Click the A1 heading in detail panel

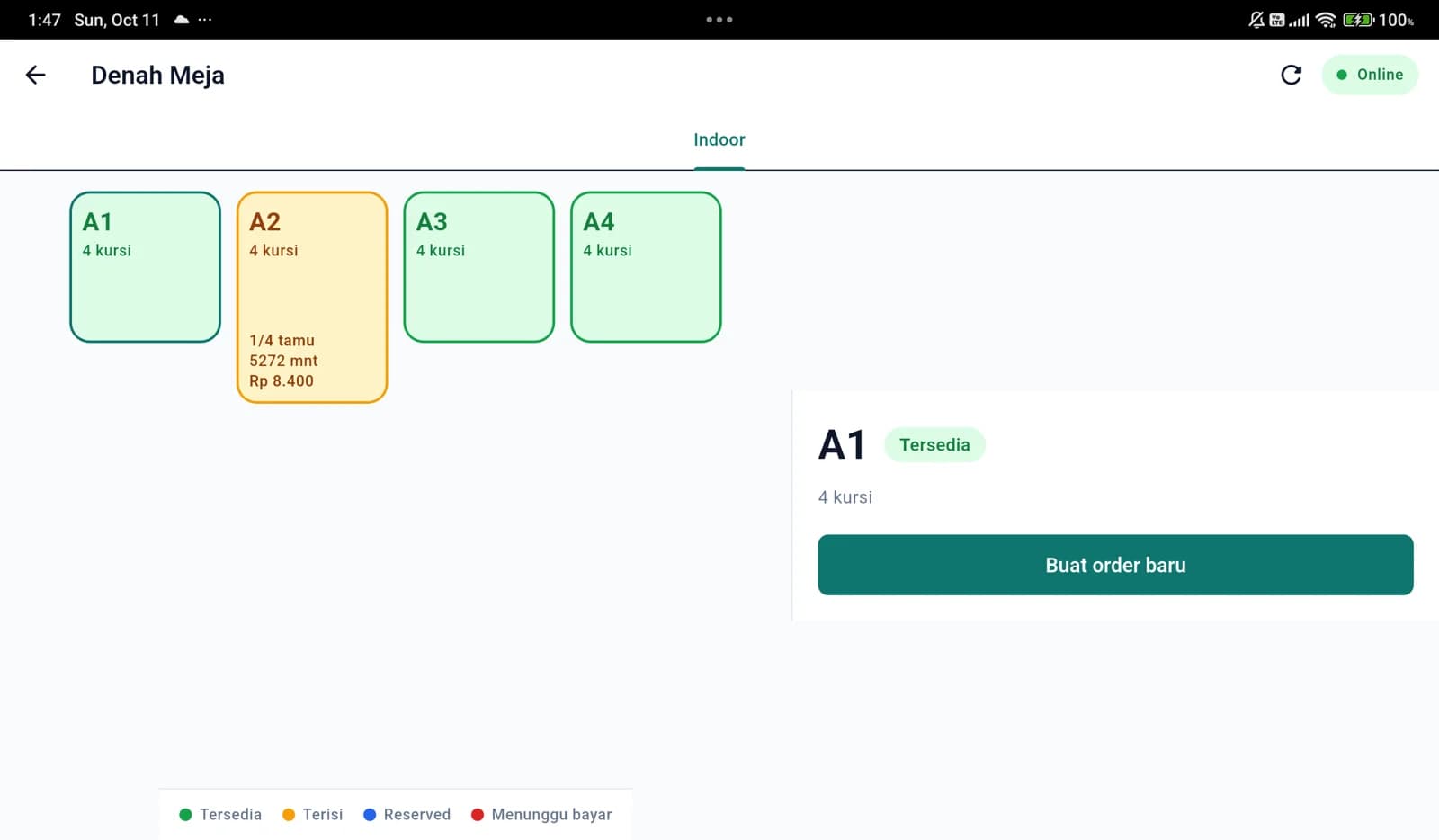[x=842, y=445]
